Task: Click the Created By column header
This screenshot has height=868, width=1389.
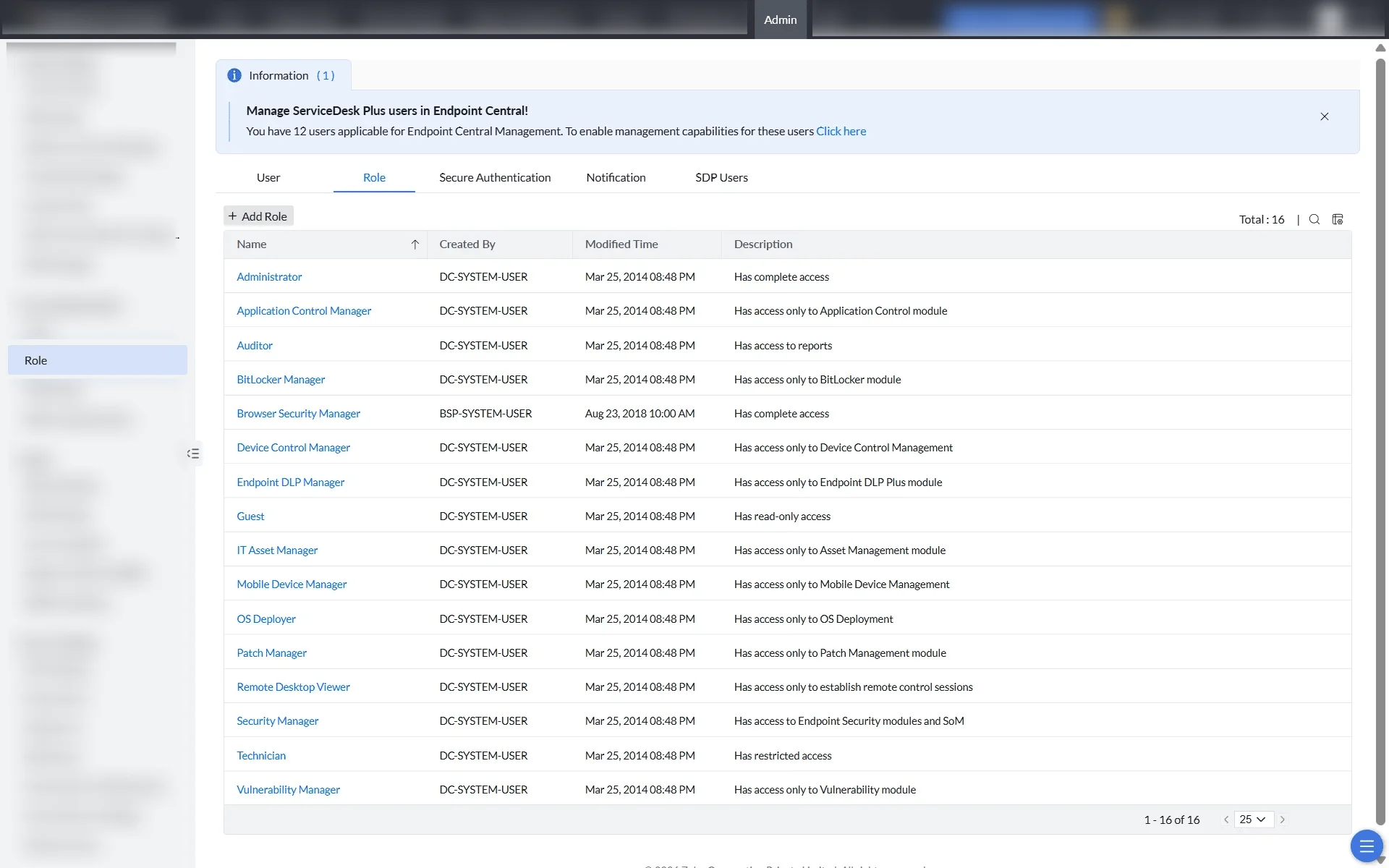Action: coord(467,244)
